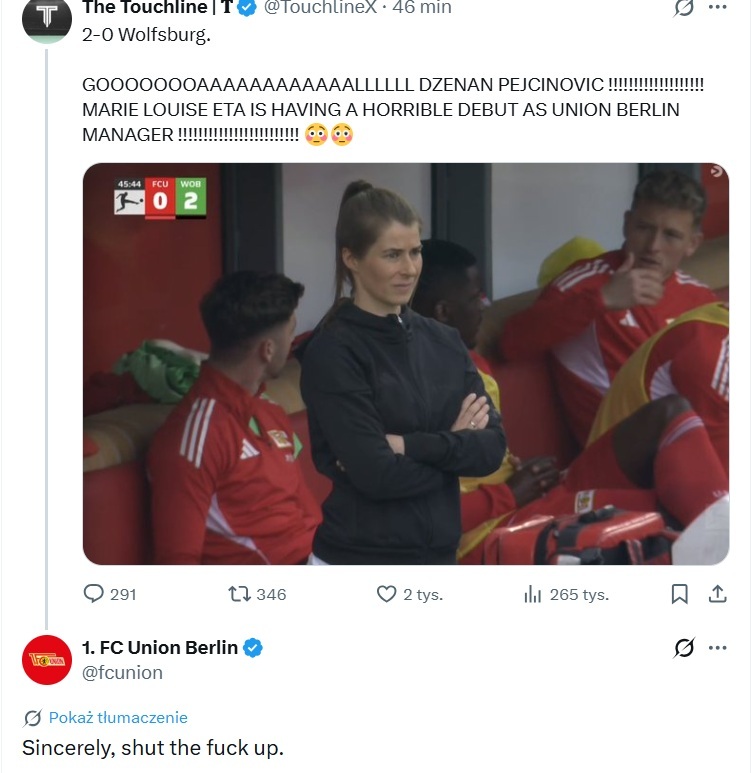Screen dimensions: 751x773
Task: View analytics icon showing 265 tys.
Action: (x=533, y=594)
